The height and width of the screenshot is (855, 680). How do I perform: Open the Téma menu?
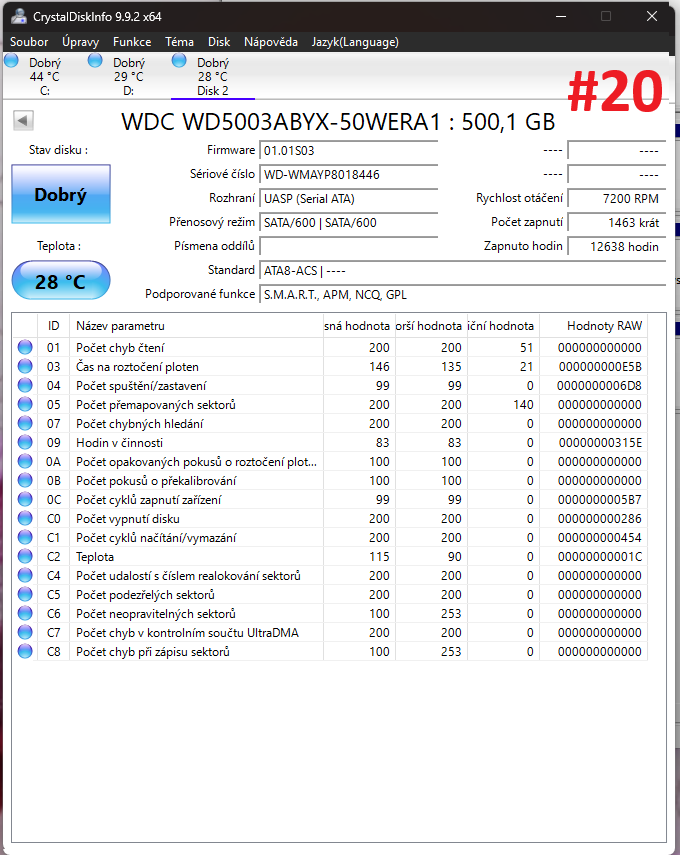[179, 42]
